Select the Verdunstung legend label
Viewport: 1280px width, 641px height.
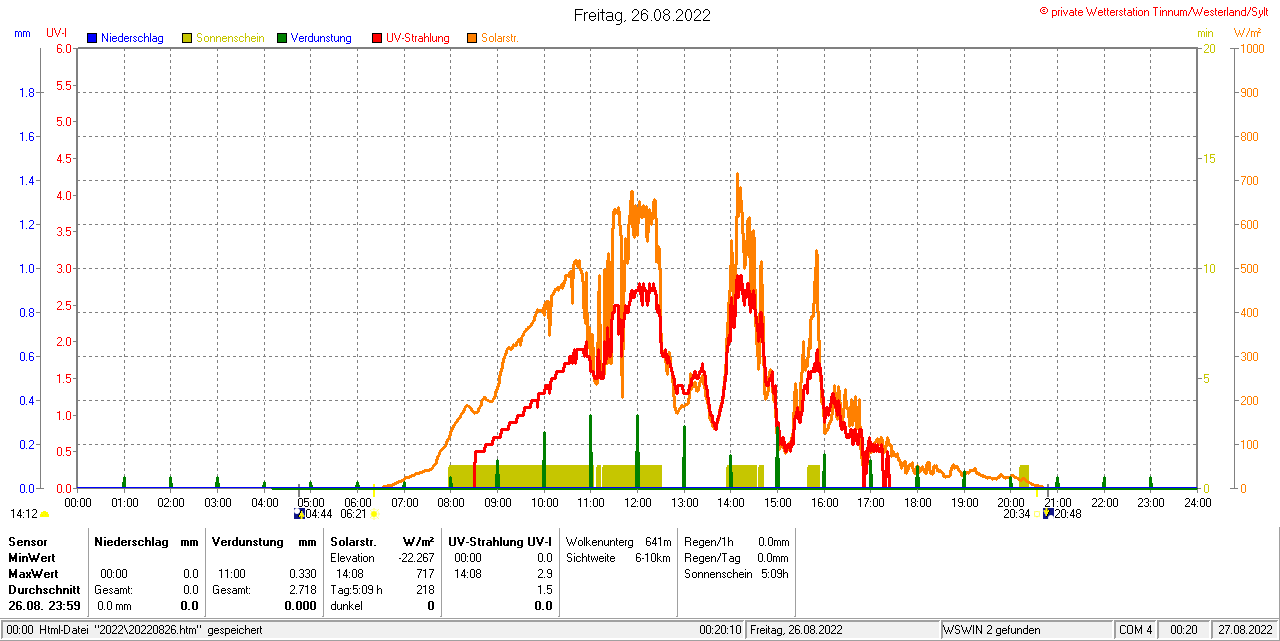tap(321, 38)
